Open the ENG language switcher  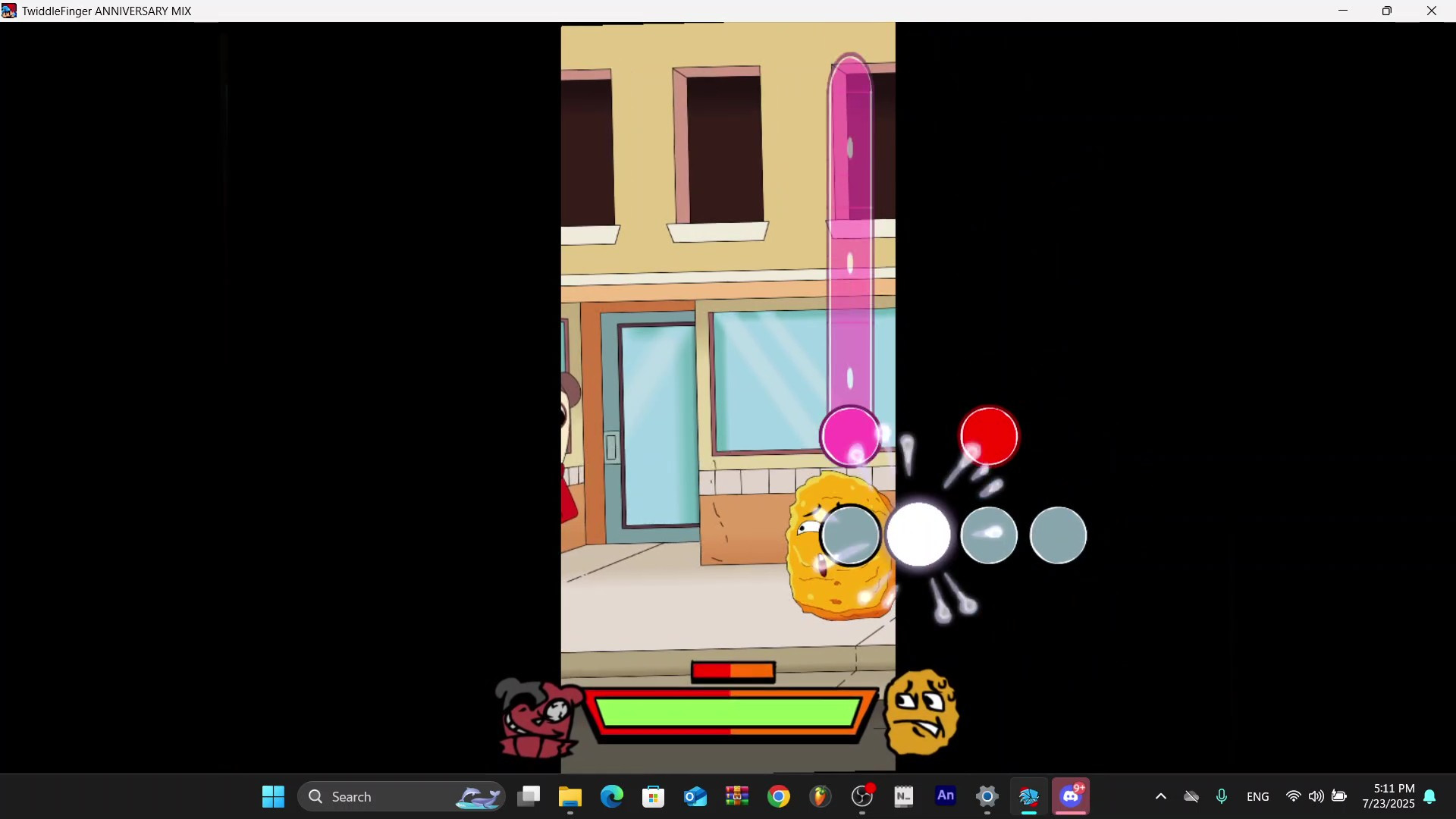pos(1257,796)
